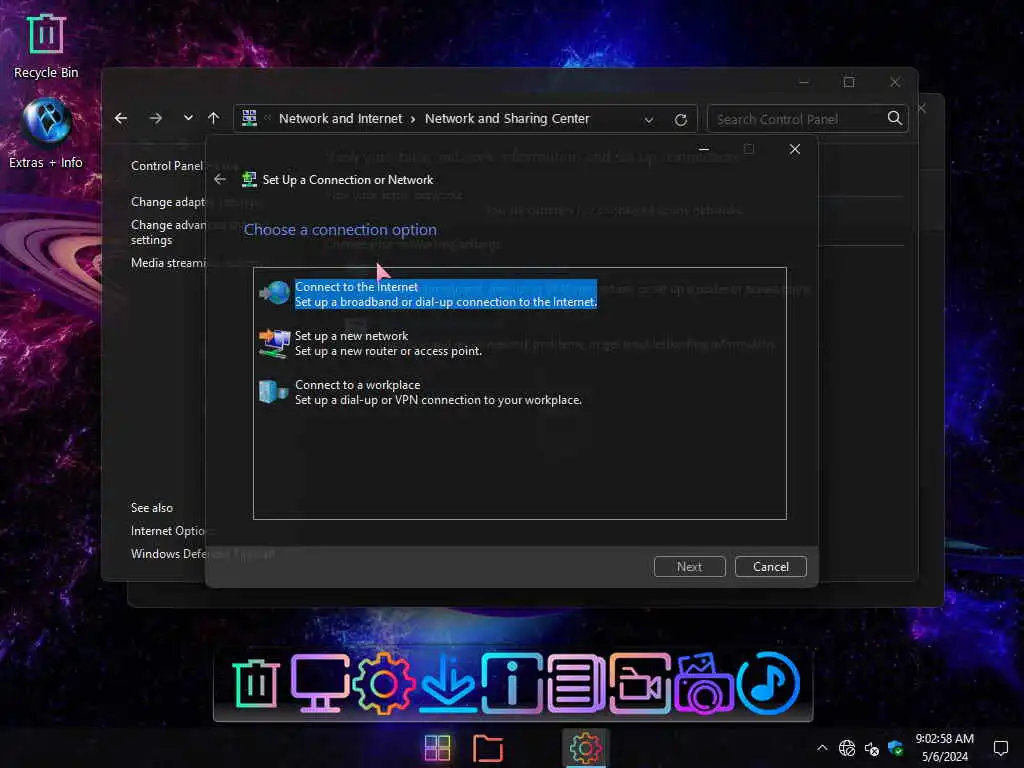Image resolution: width=1024 pixels, height=768 pixels.
Task: Click the Windows Security shield tray icon
Action: coord(895,748)
